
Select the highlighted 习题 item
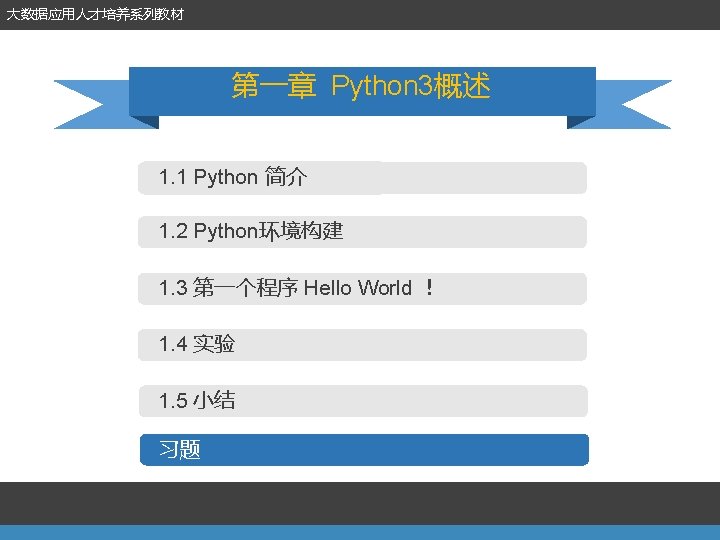364,450
